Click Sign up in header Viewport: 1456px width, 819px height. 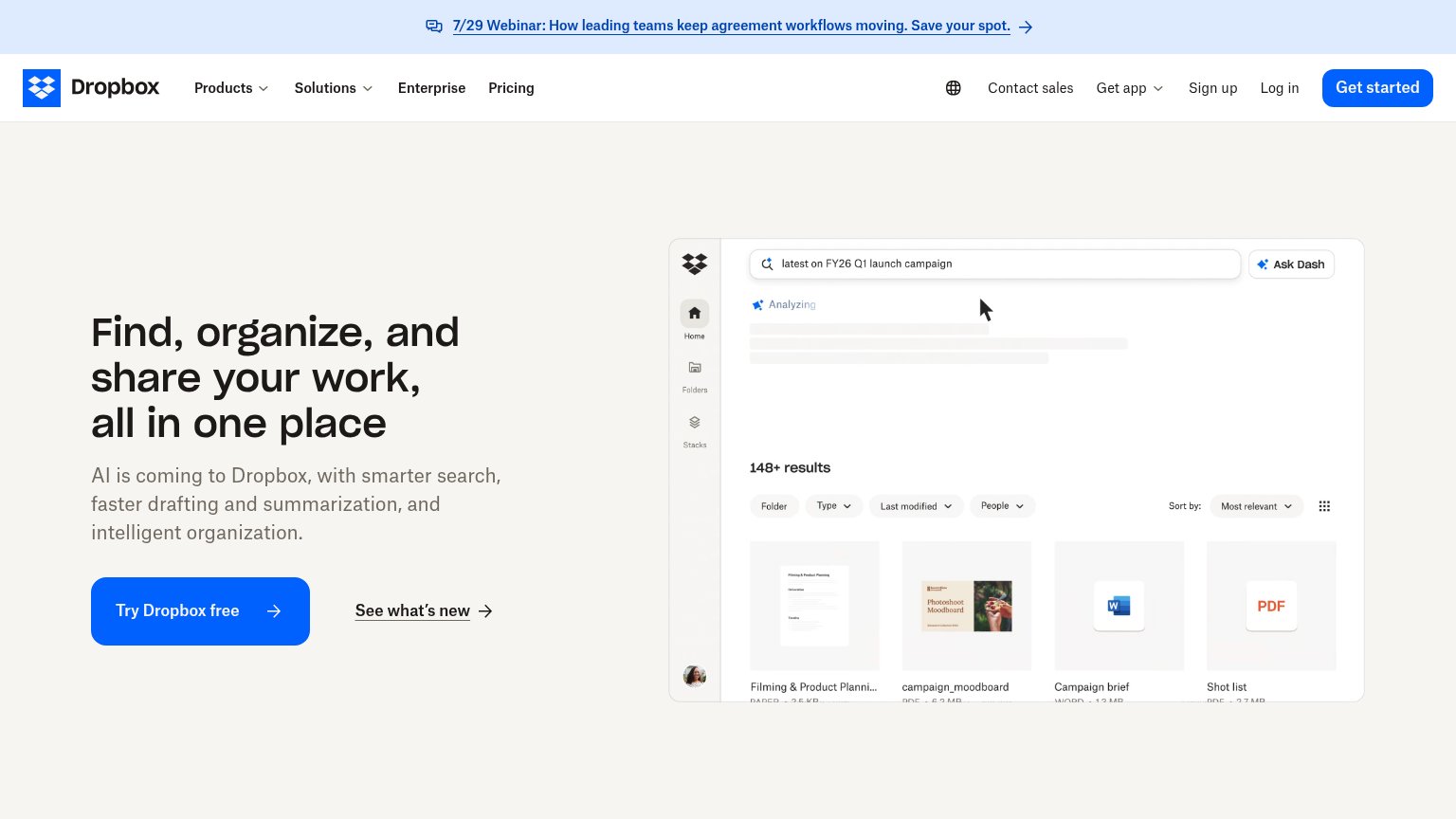(1212, 88)
